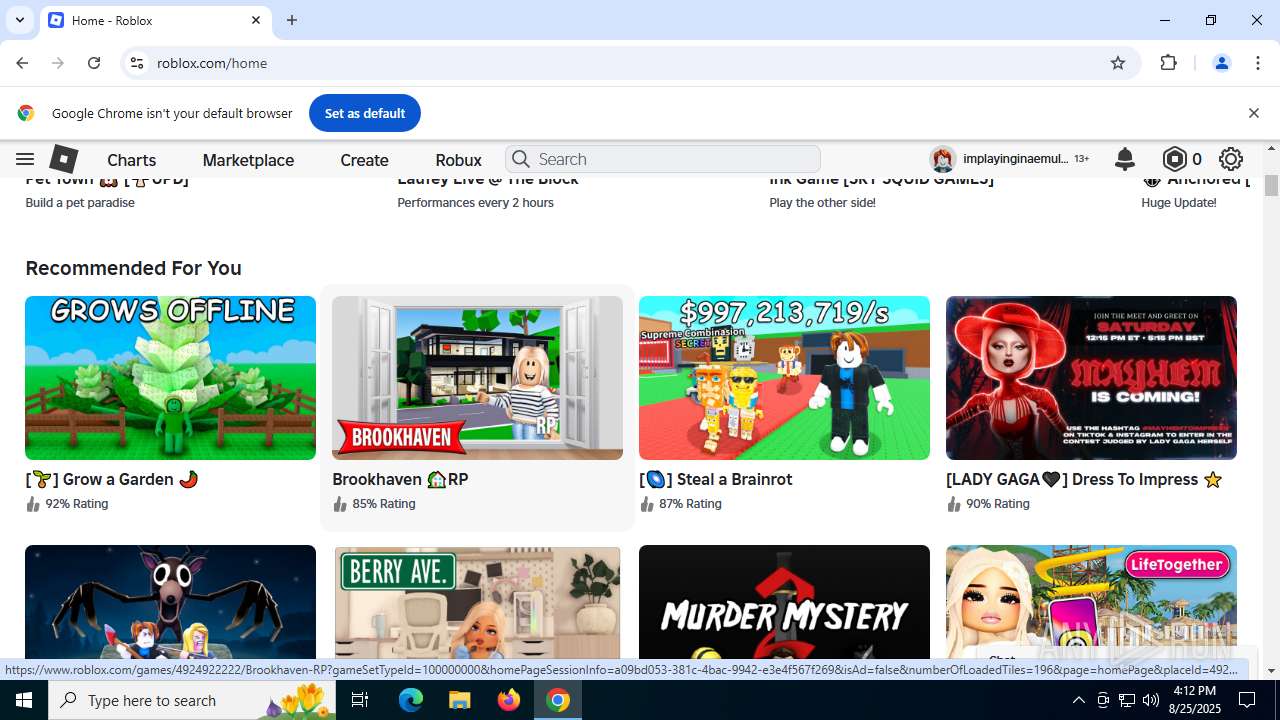Launch Microsoft Edge from the taskbar
Screen dimensions: 1280x720
click(x=411, y=700)
